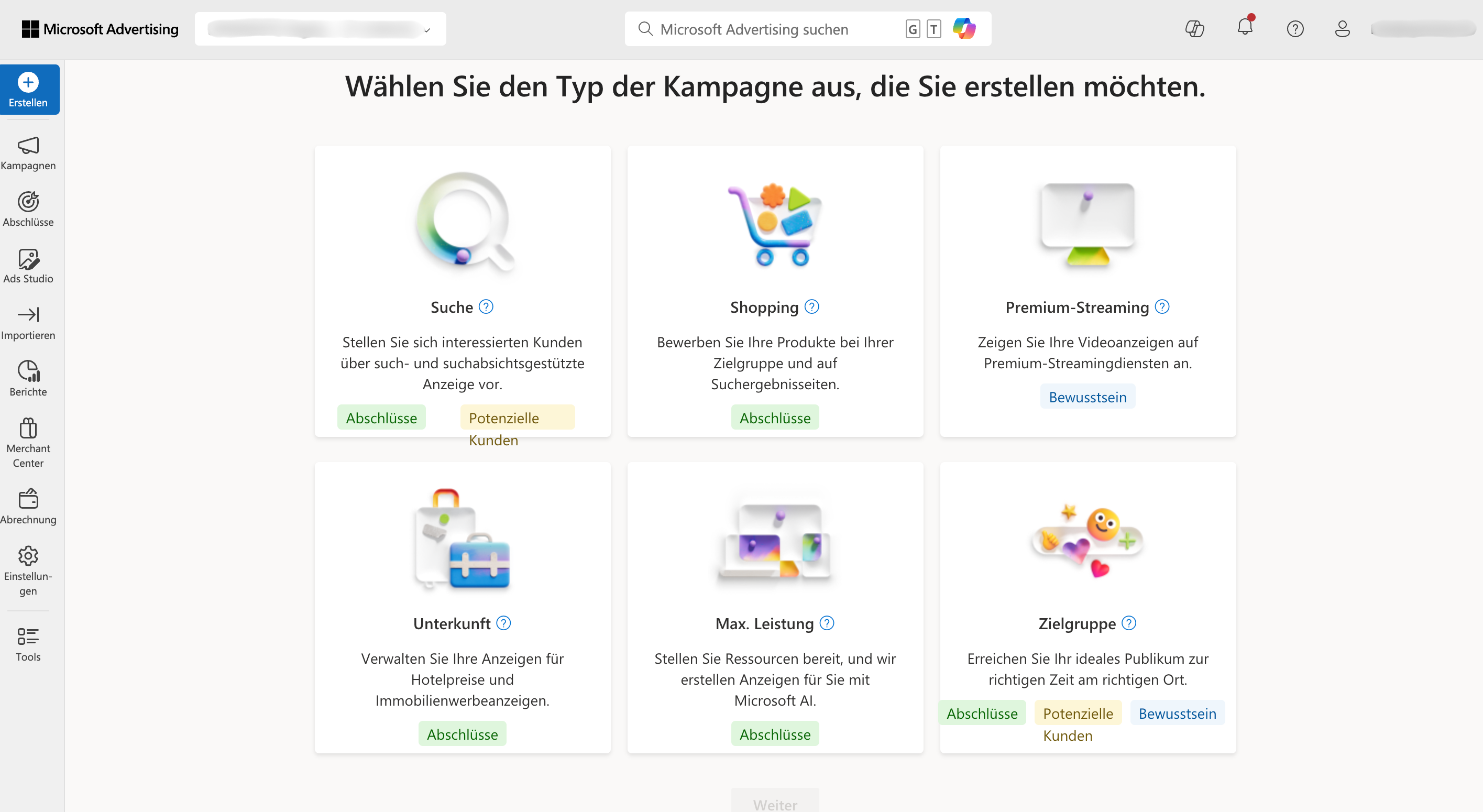Focus the Microsoft Advertising search field
Viewport: 1483px width, 812px height.
[772, 29]
